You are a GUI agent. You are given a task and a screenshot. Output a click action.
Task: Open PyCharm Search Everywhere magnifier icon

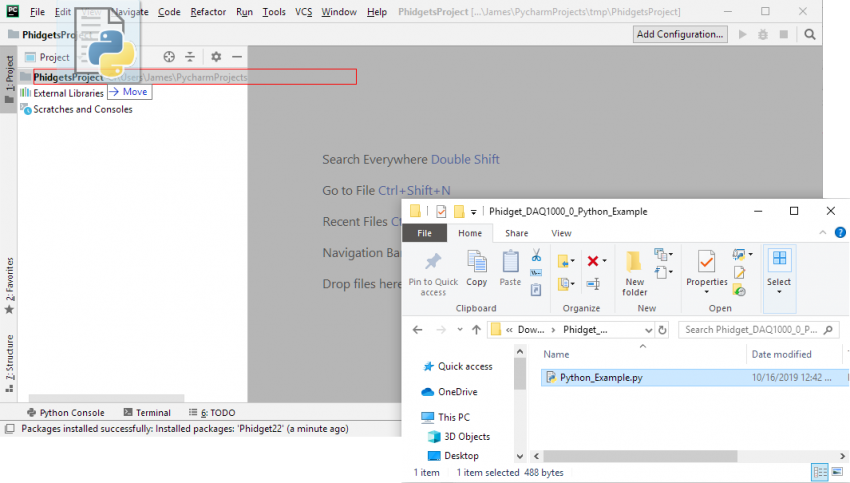(810, 34)
